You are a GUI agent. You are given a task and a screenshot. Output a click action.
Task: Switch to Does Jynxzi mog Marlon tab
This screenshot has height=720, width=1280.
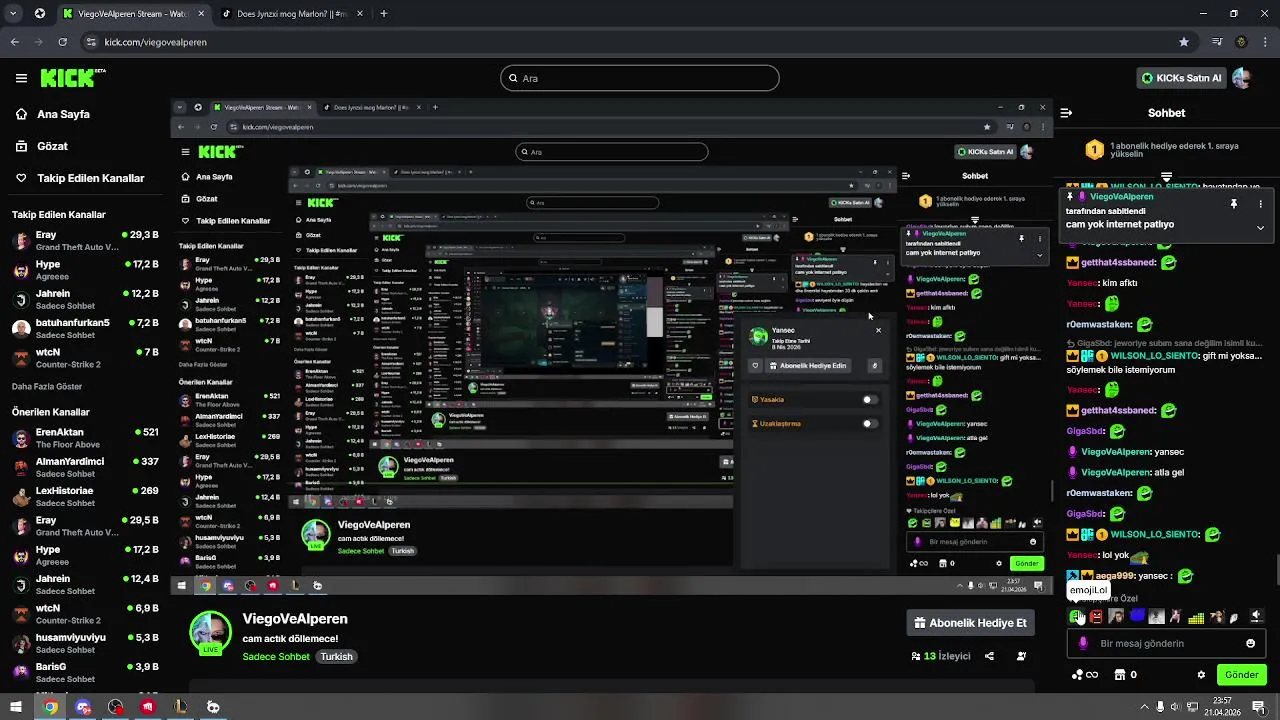click(x=290, y=14)
